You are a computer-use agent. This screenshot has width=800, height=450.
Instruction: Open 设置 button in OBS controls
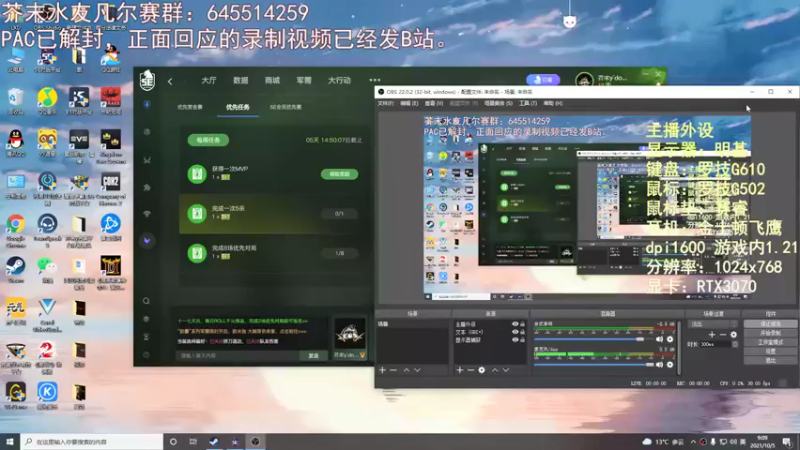pos(770,352)
